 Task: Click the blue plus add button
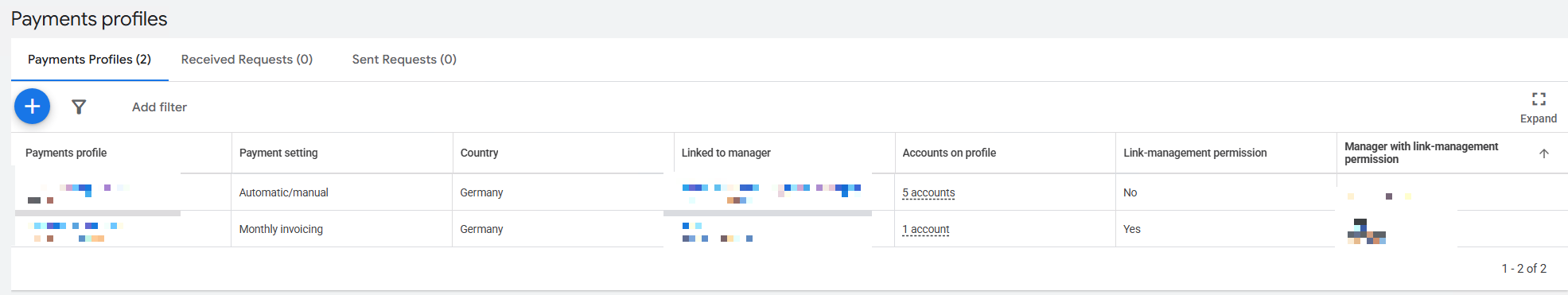pyautogui.click(x=32, y=107)
